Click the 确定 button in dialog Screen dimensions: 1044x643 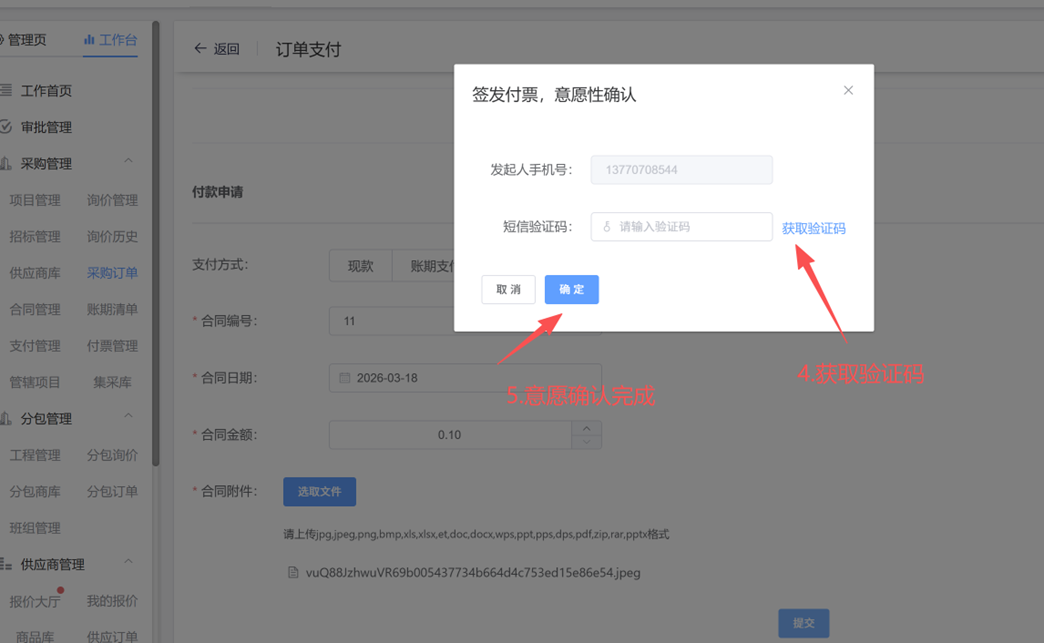tap(571, 289)
